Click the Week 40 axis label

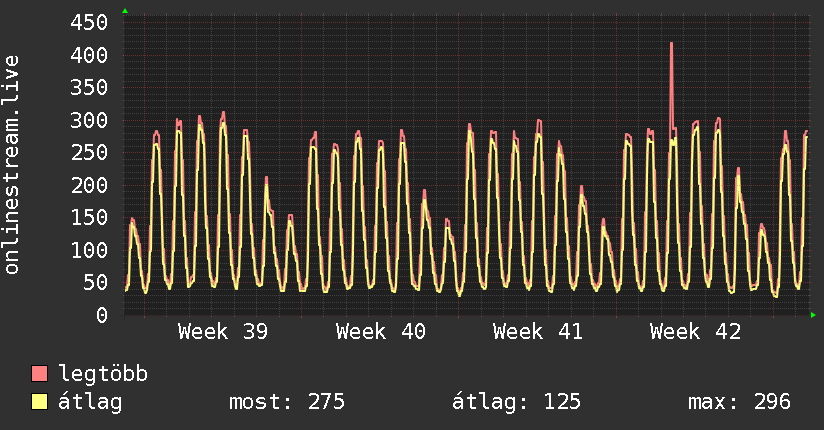(x=380, y=332)
